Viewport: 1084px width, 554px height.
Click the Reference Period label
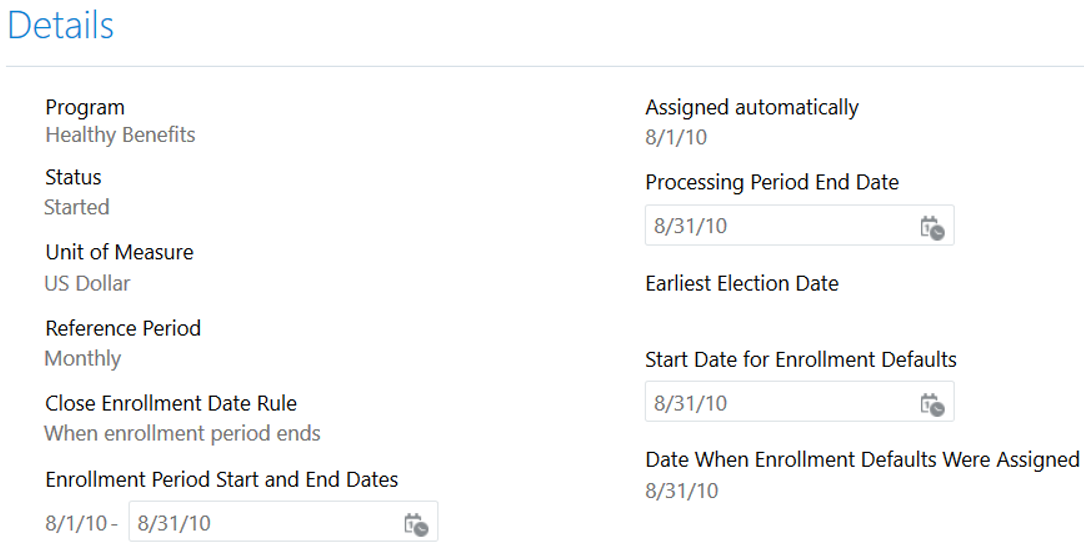click(x=123, y=328)
